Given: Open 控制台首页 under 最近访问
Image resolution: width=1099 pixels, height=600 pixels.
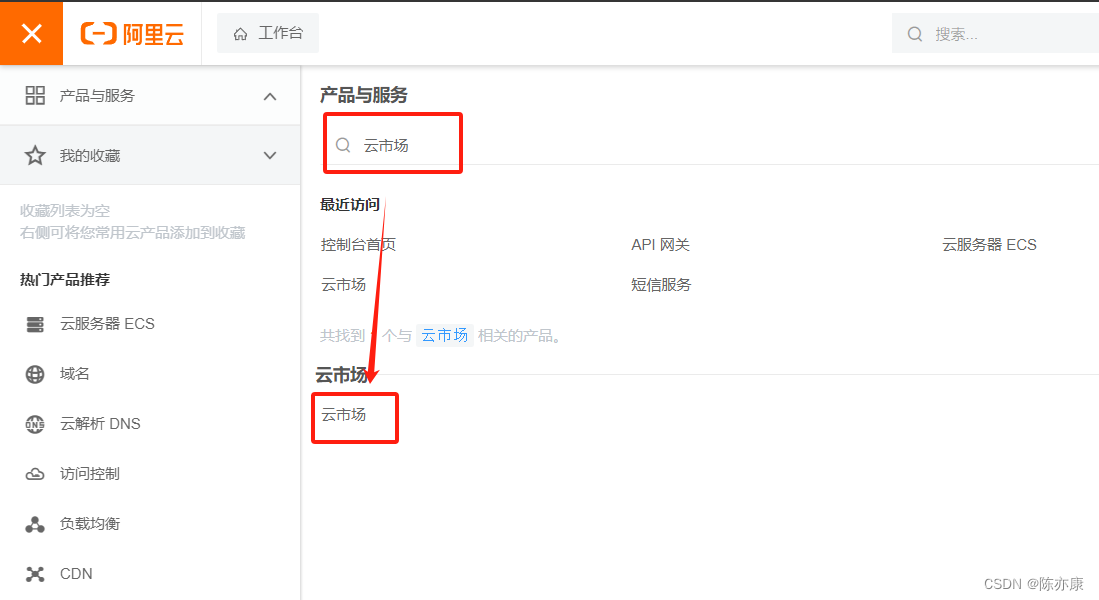Looking at the screenshot, I should (x=358, y=245).
